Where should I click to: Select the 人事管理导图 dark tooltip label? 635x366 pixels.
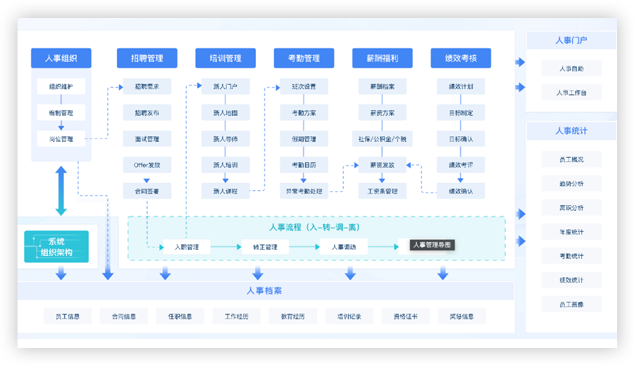point(432,245)
